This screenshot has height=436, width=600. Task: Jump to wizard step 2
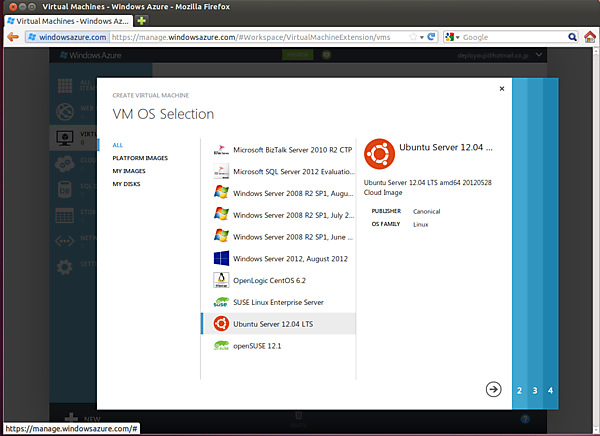[x=519, y=390]
